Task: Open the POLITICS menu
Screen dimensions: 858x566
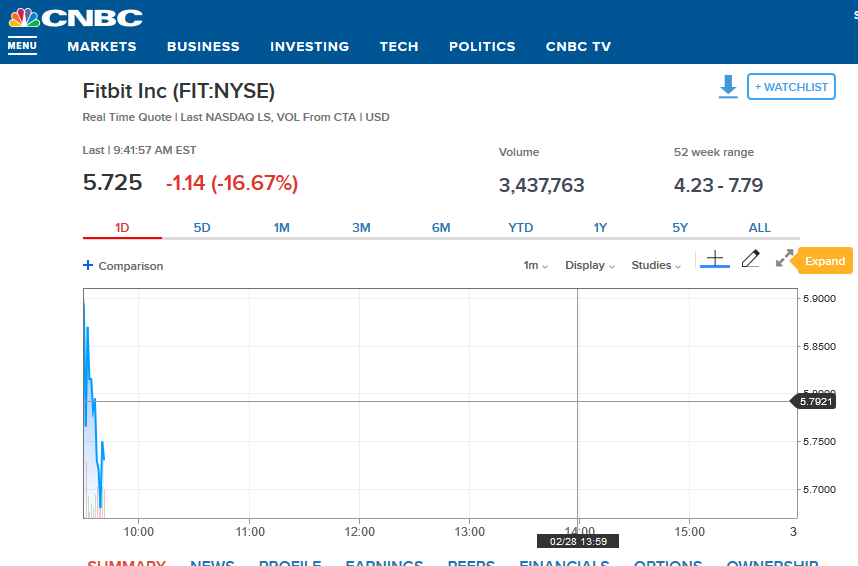Action: pyautogui.click(x=482, y=47)
